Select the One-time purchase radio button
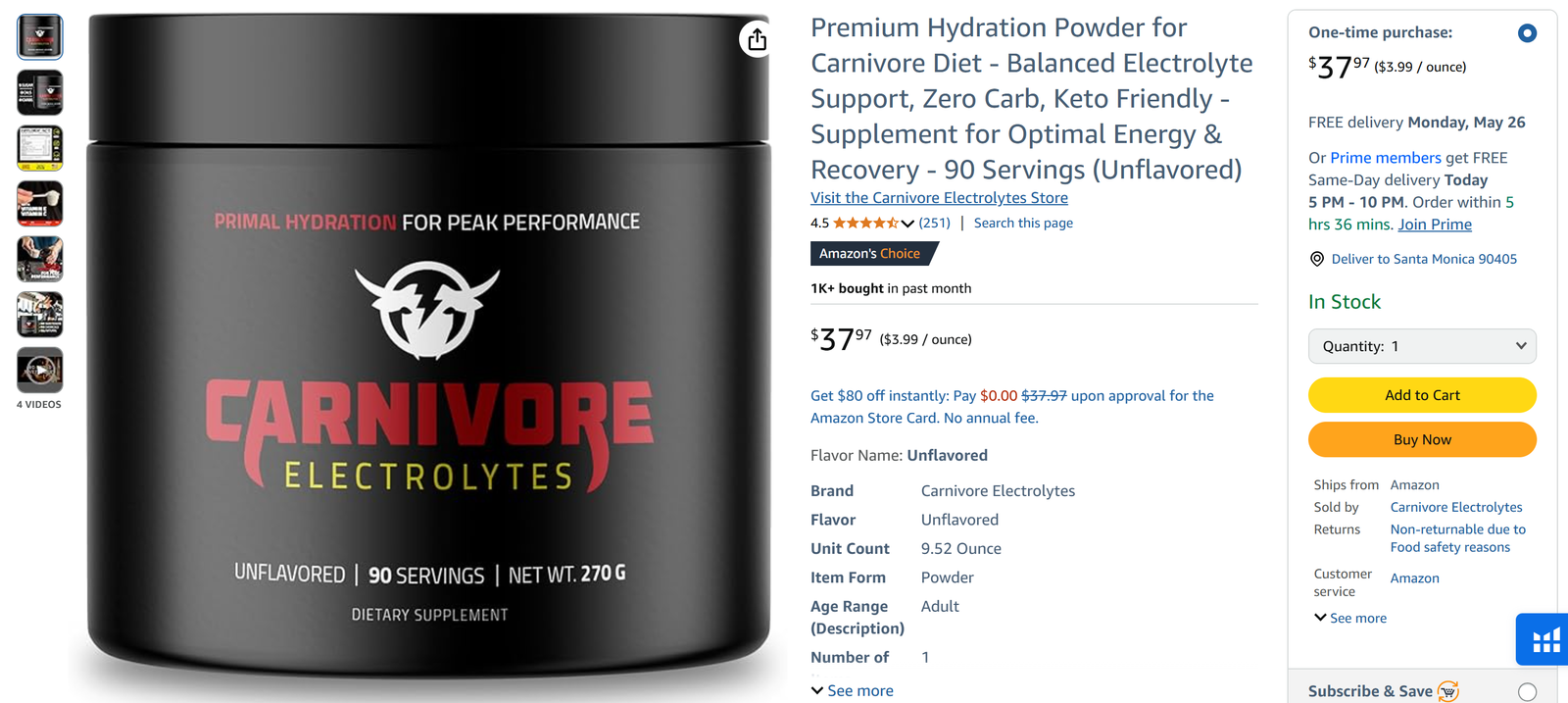The image size is (1568, 703). [1527, 33]
